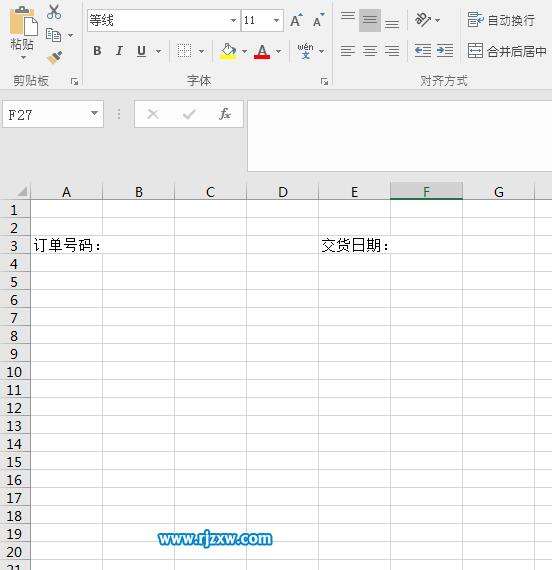Apply yellow fill color bucket
552x570 pixels.
click(228, 51)
